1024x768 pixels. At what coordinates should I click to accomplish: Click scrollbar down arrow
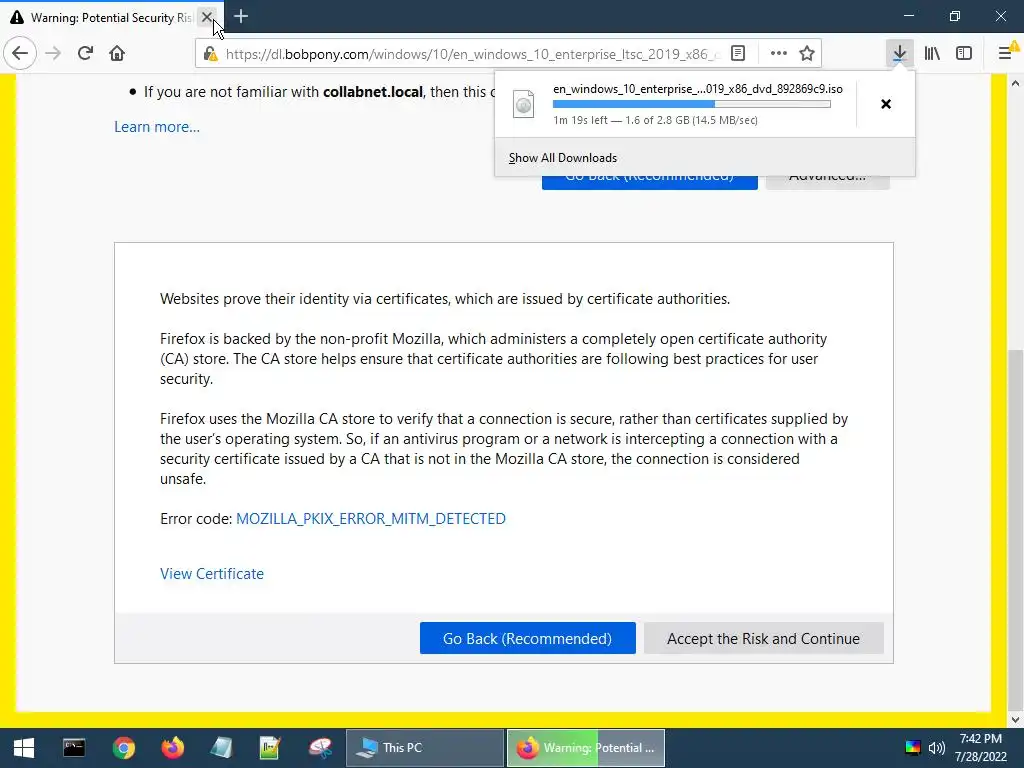[1016, 720]
